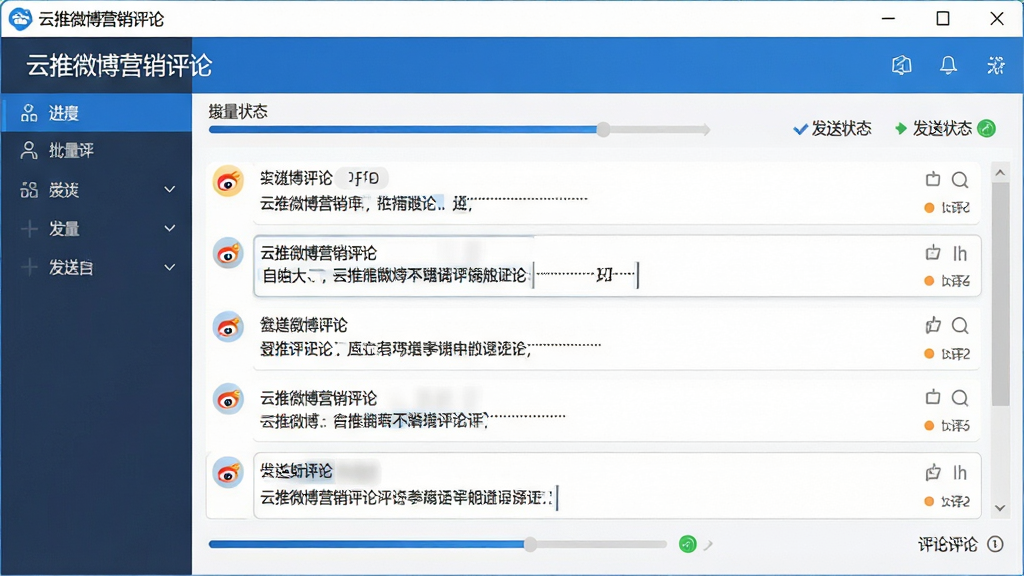The width and height of the screenshot is (1024, 576).
Task: Select the 进度 sidebar item
Action: [x=97, y=113]
